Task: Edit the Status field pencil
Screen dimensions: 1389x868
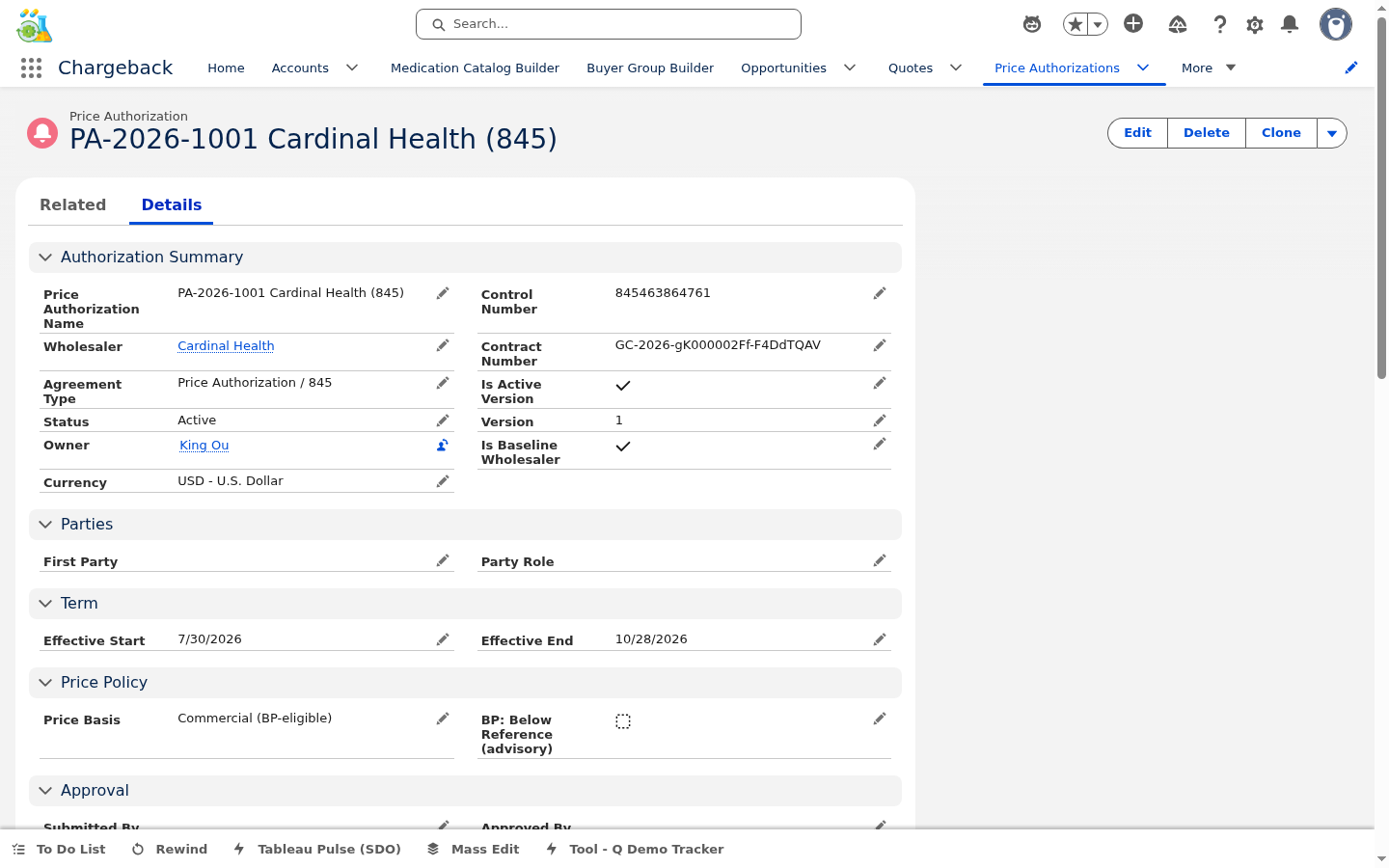Action: [443, 420]
